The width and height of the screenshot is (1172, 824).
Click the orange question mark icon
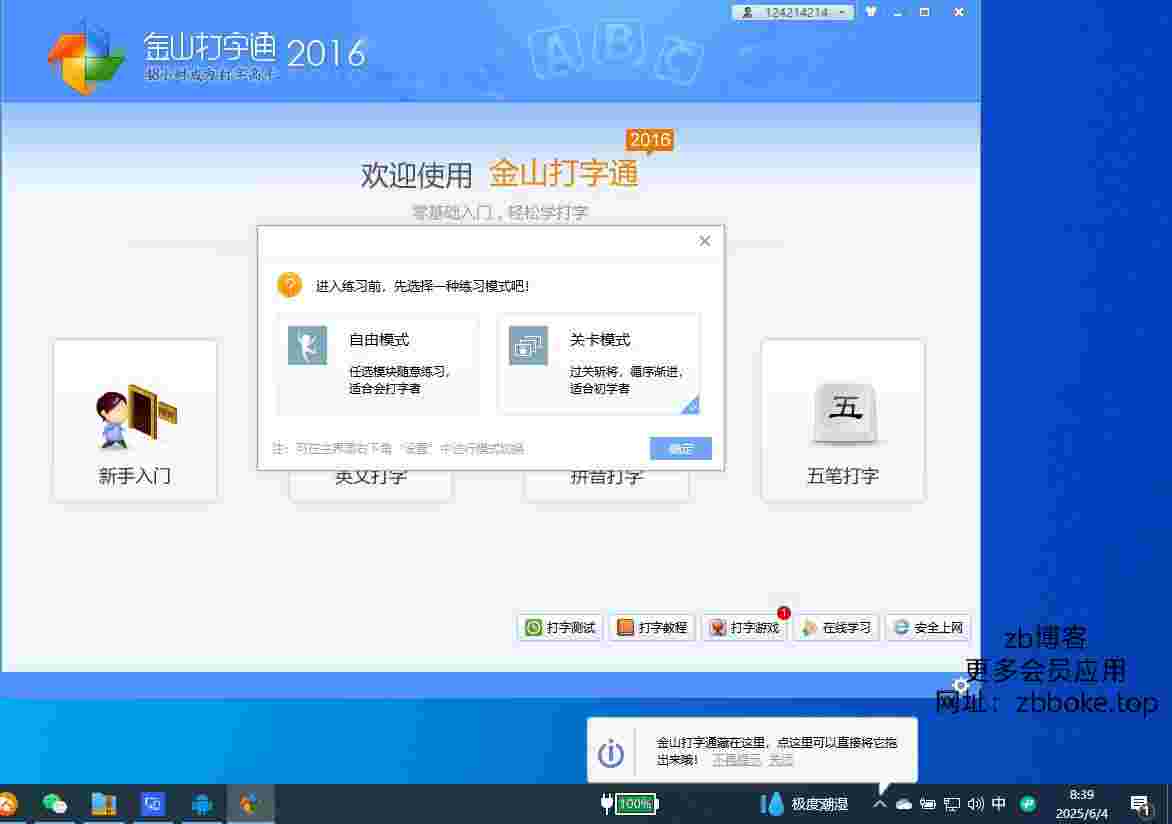(289, 285)
